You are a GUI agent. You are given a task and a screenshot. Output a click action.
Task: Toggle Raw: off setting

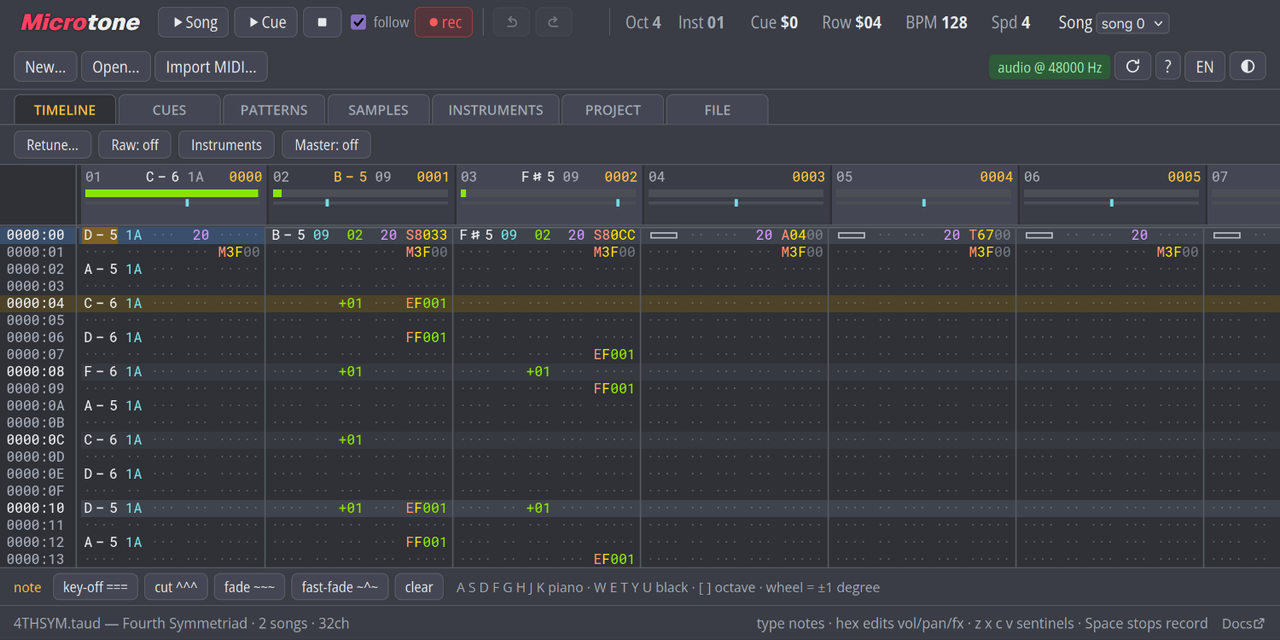click(135, 145)
